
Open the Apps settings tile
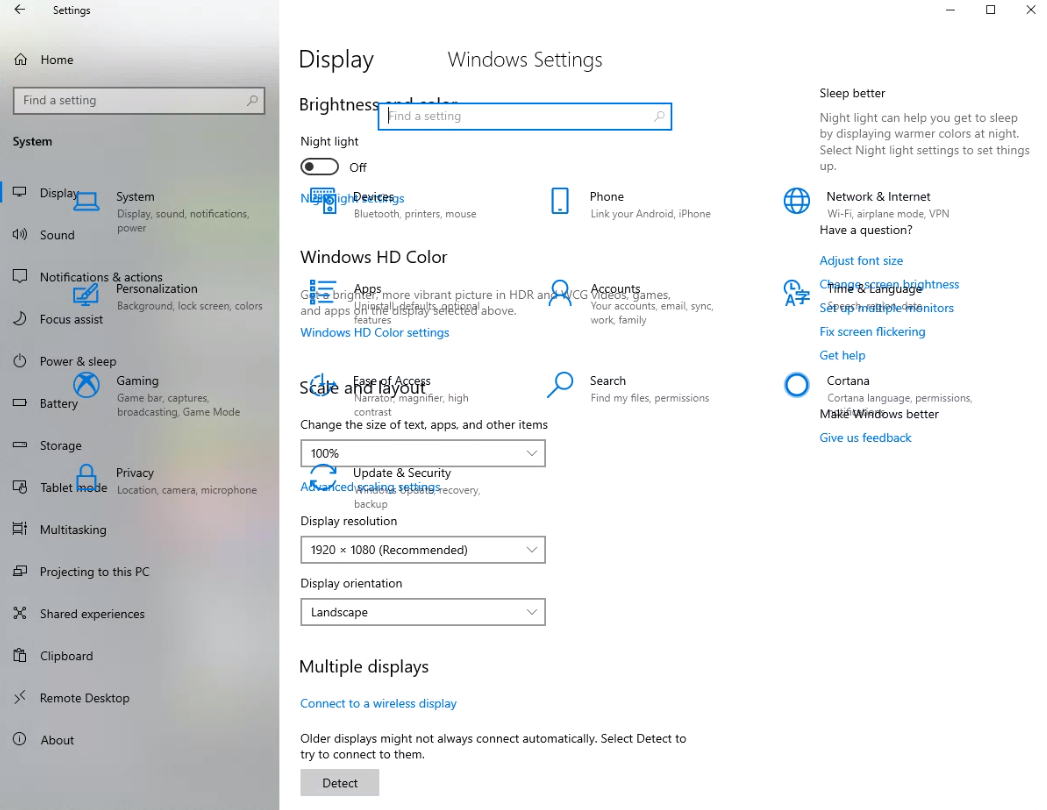click(x=394, y=303)
